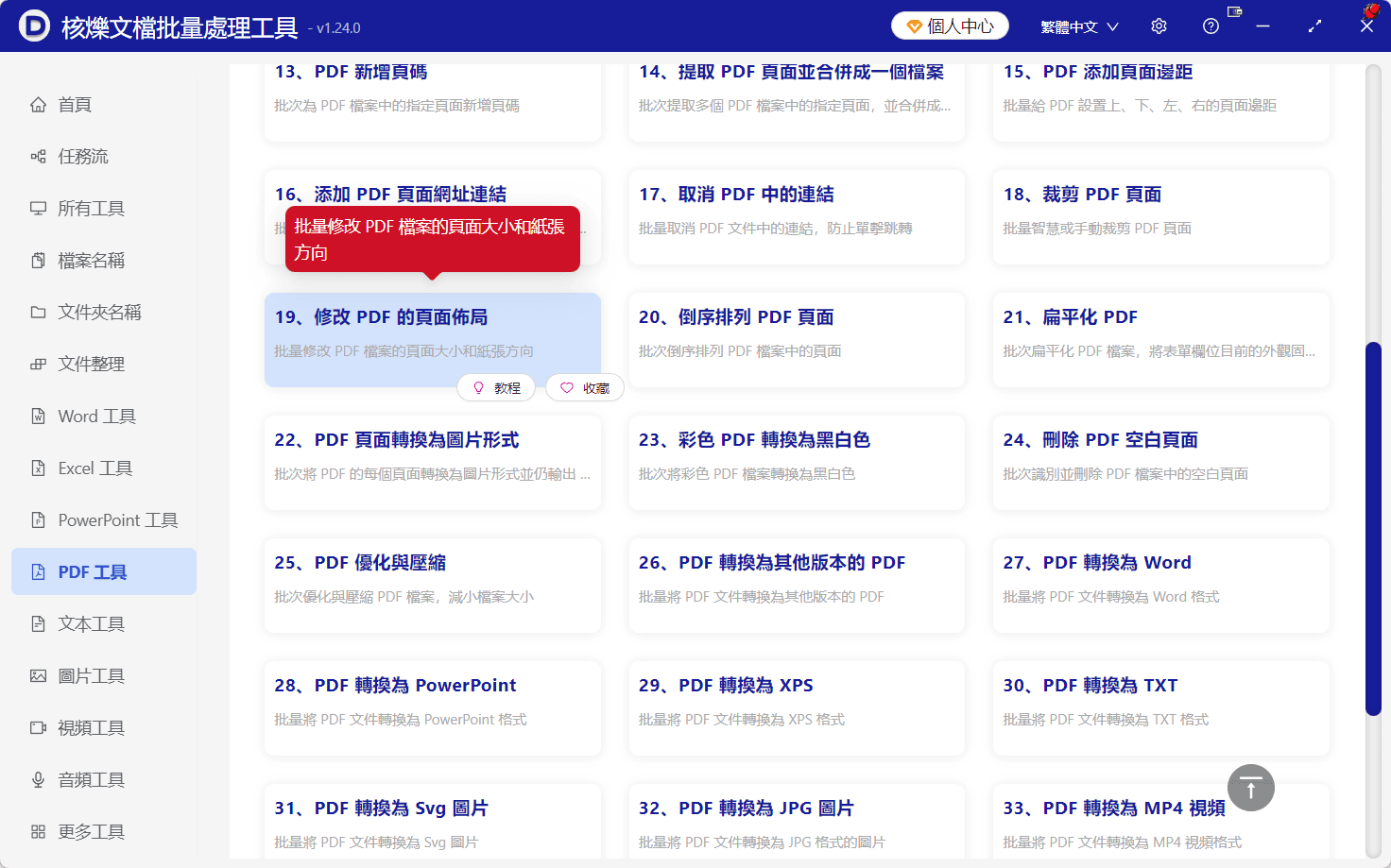The width and height of the screenshot is (1391, 868).
Task: Click the file icon beside 檔案名稱
Action: tap(38, 261)
